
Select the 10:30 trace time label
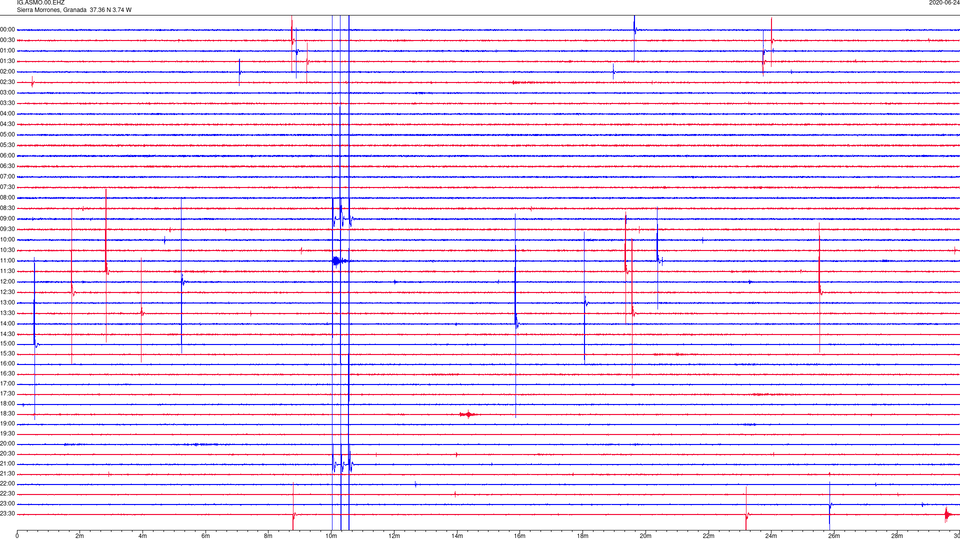coord(8,250)
